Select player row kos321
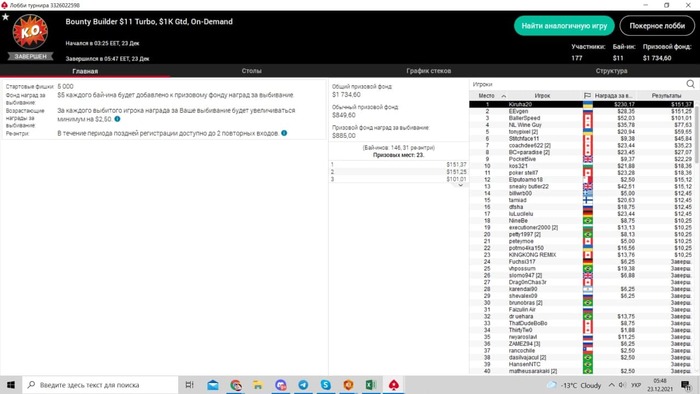700x394 pixels. pos(581,166)
